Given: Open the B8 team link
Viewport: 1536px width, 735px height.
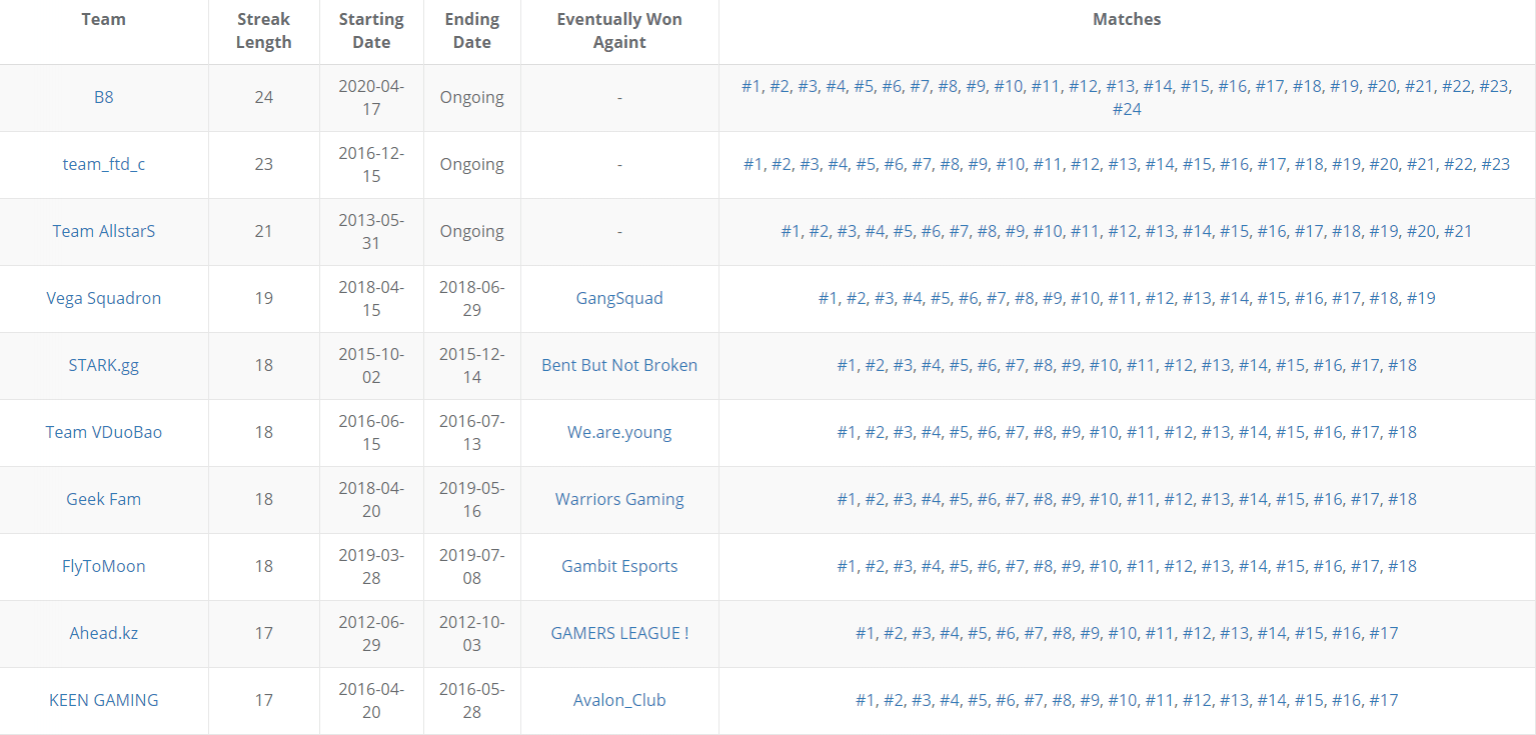Looking at the screenshot, I should coord(104,98).
